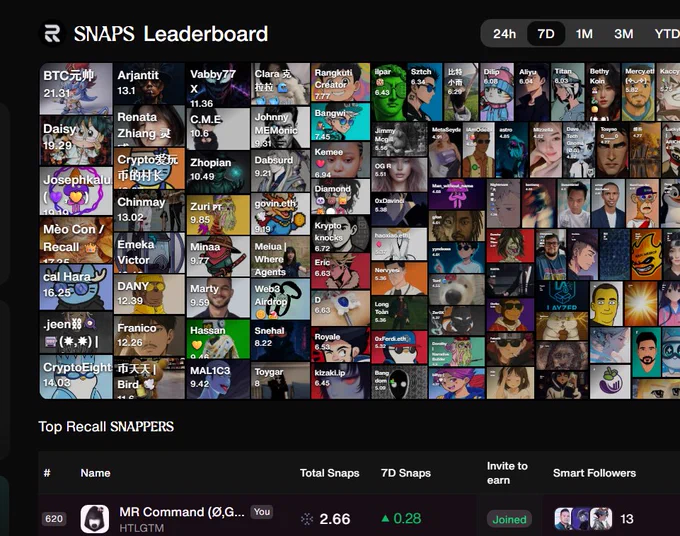
Task: Click the 620 rank badge
Action: click(x=54, y=519)
